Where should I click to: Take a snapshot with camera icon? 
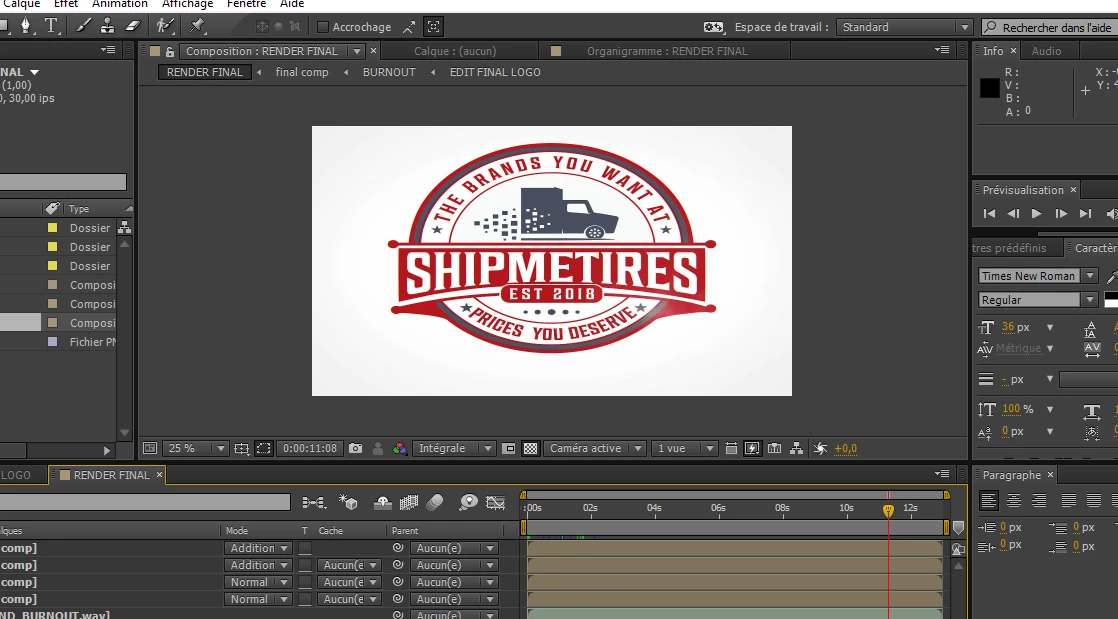[355, 449]
